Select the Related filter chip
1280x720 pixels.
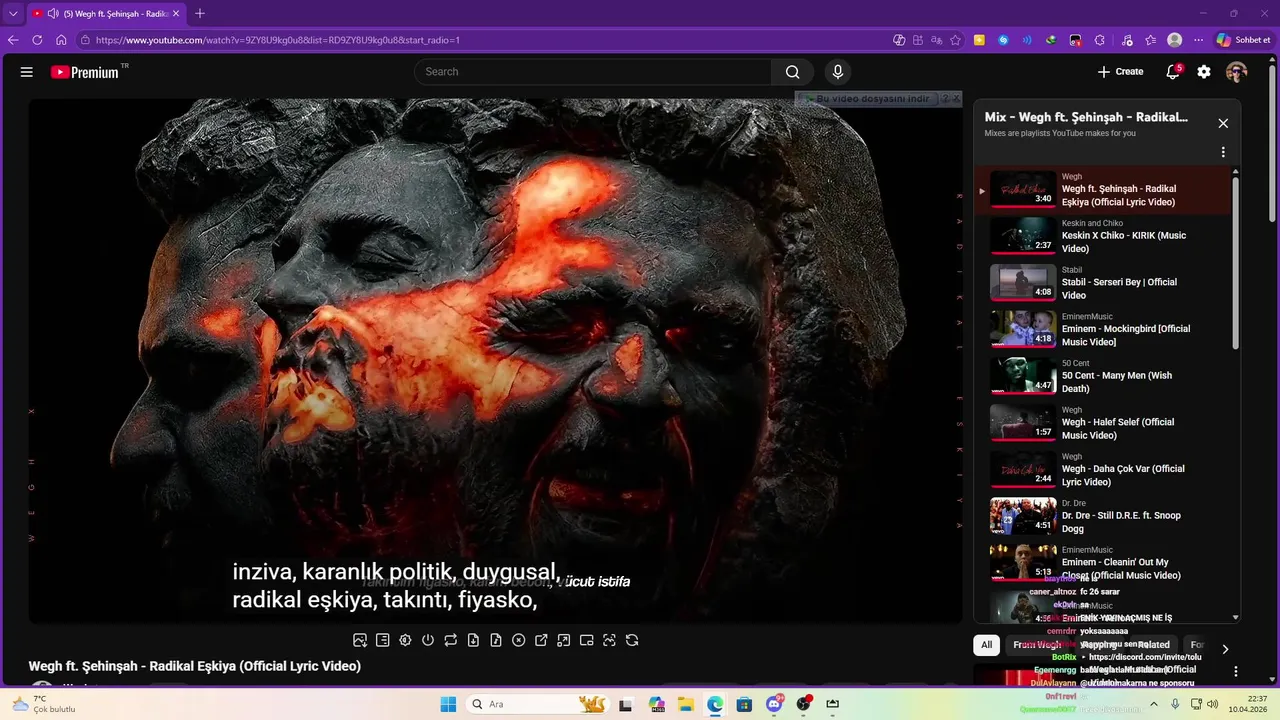tap(1153, 645)
